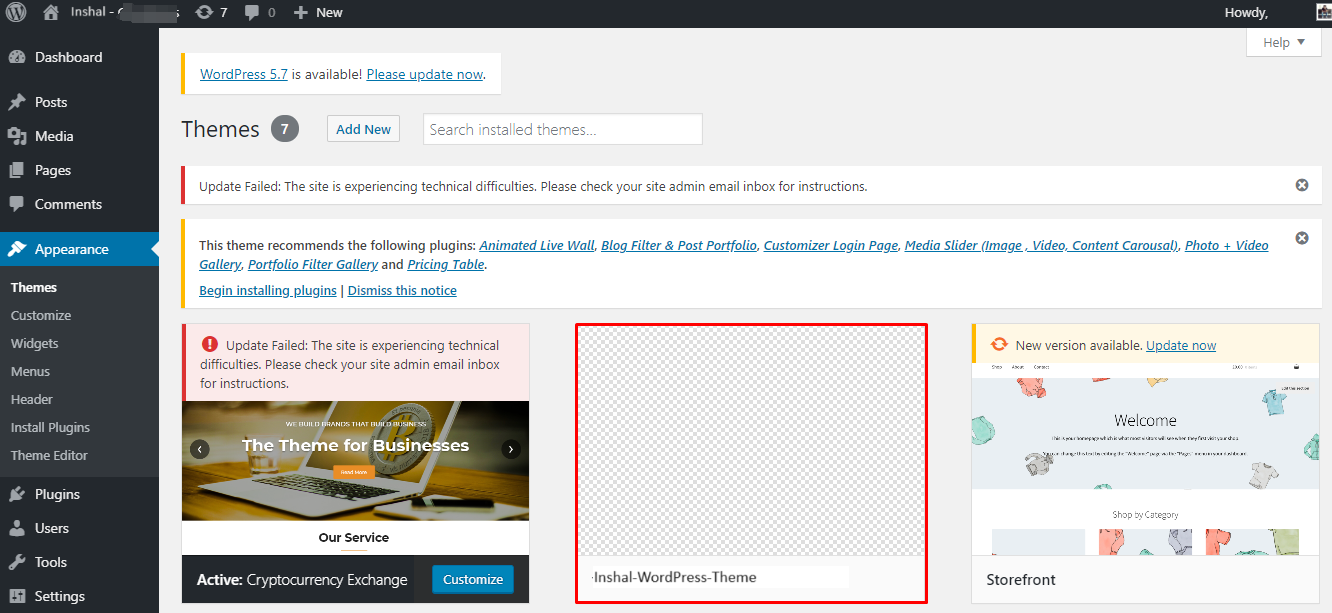Click next slide arrow on theme preview
The height and width of the screenshot is (613, 1332).
[x=511, y=449]
